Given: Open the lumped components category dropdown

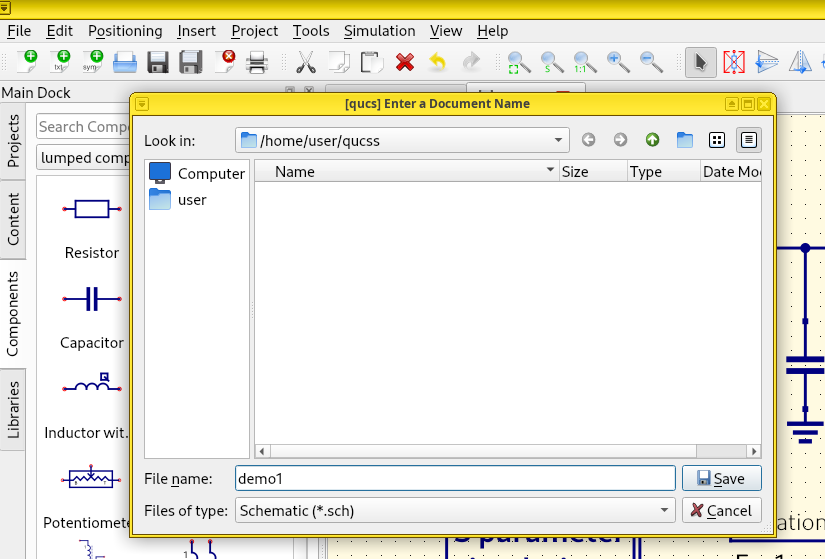Looking at the screenshot, I should (x=85, y=157).
